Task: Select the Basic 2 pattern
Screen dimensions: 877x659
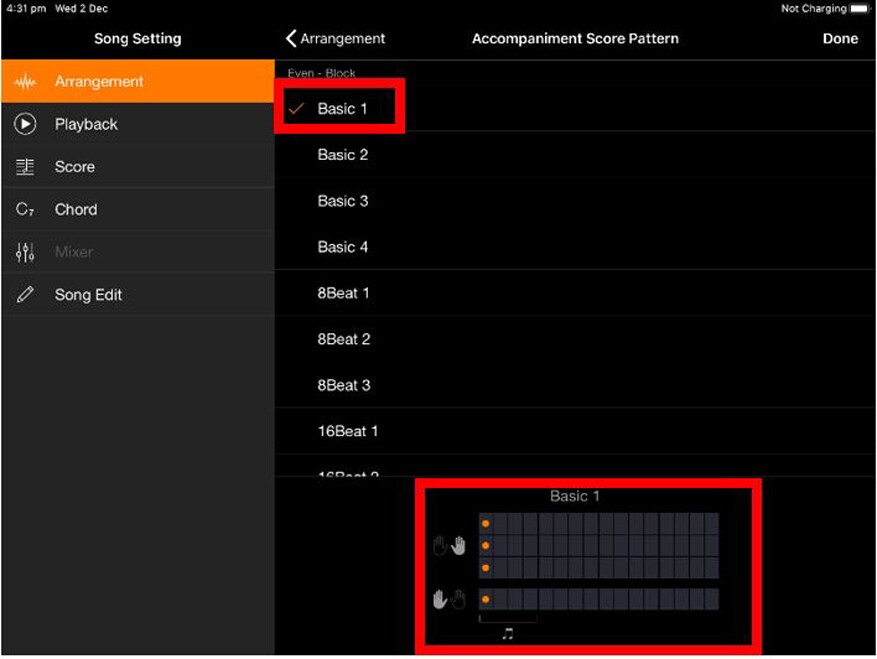Action: pos(342,155)
